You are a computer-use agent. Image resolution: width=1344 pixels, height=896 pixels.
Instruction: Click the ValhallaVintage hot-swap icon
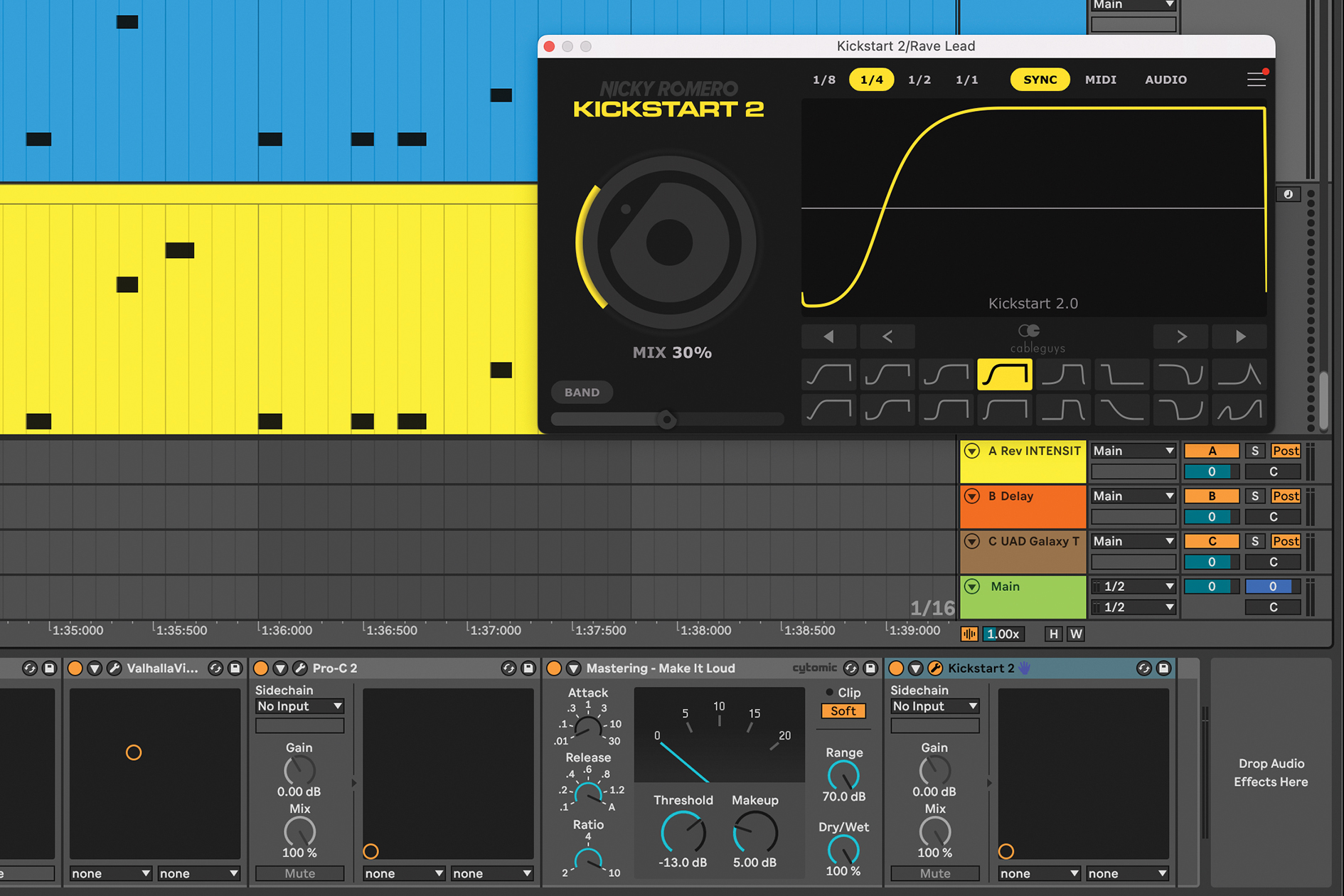[215, 668]
